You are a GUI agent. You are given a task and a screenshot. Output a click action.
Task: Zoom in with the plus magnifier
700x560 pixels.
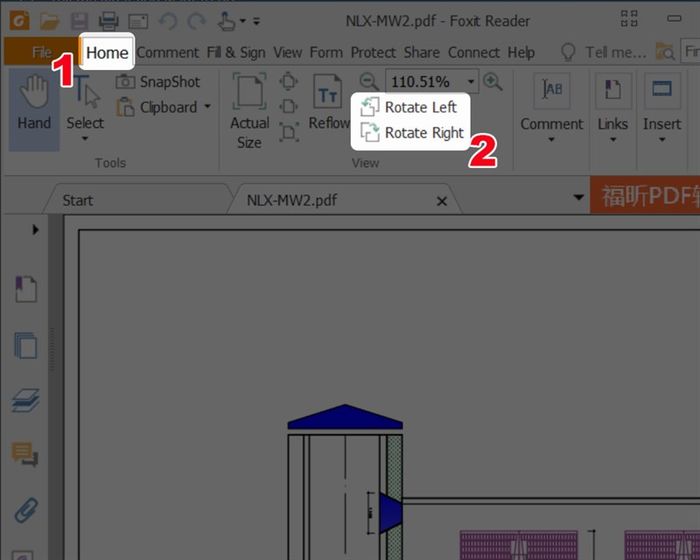coord(492,82)
